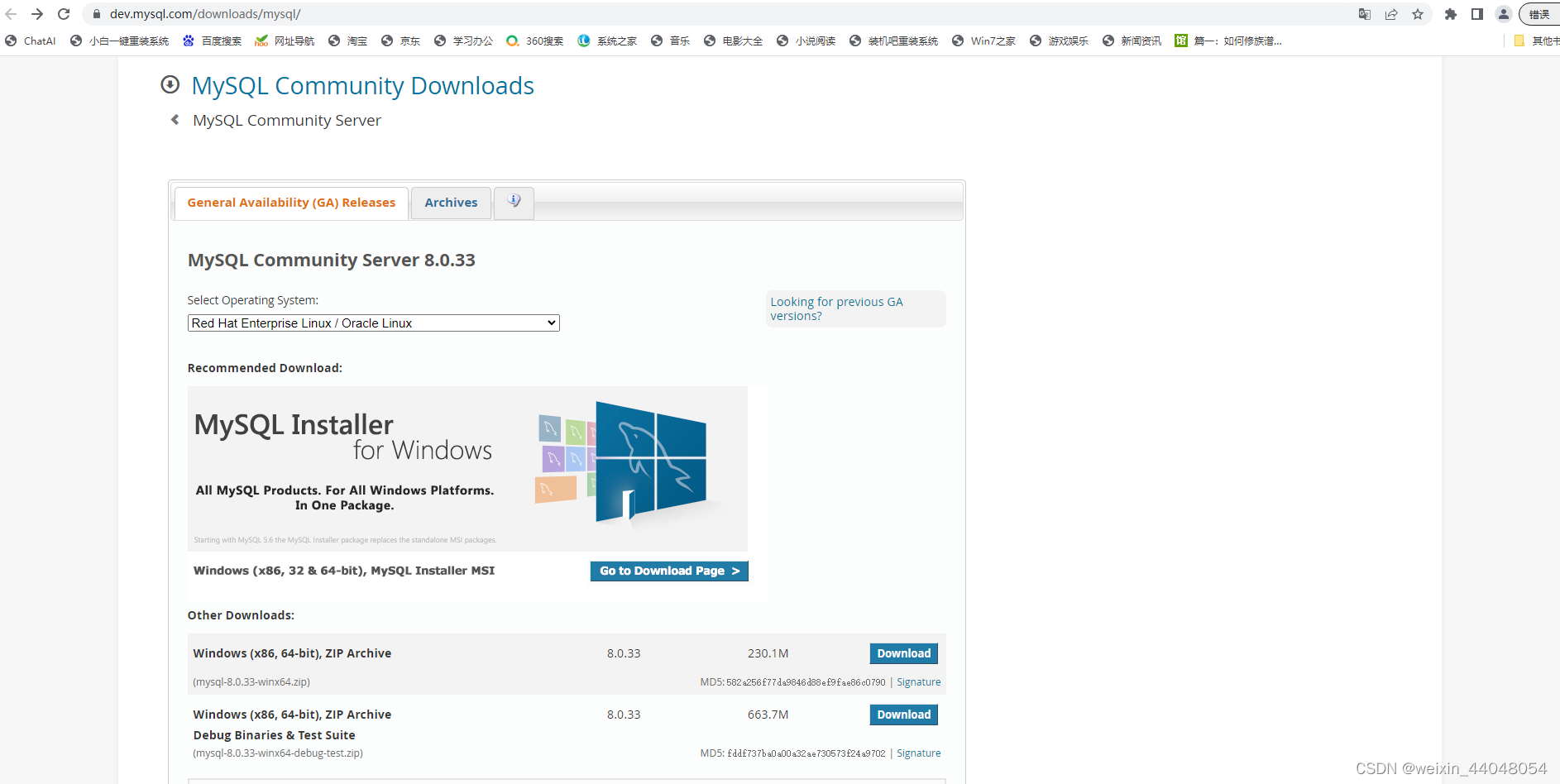Open Signature link for winx64-debug-test.zip
1560x784 pixels.
(x=918, y=753)
